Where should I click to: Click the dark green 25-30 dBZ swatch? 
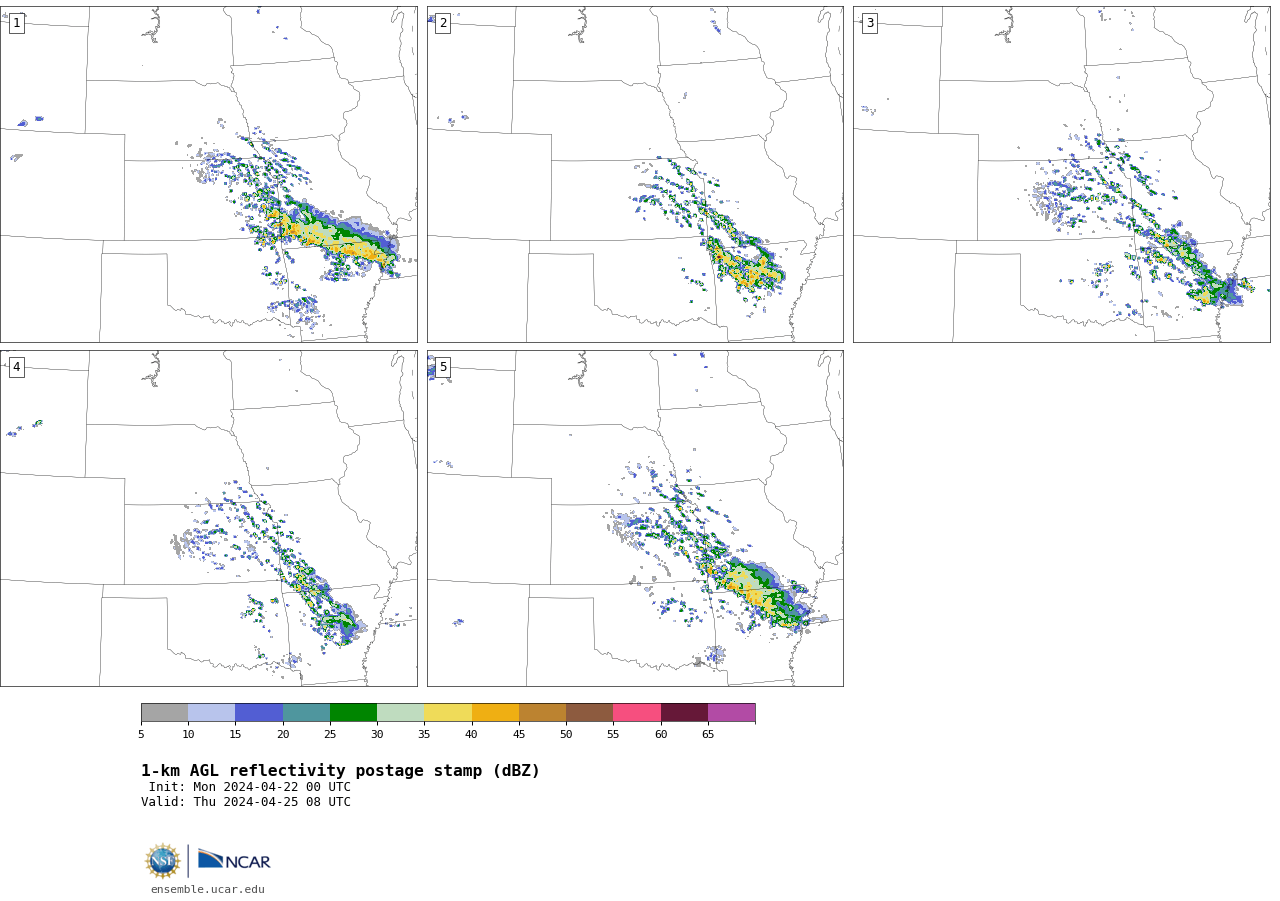[353, 713]
